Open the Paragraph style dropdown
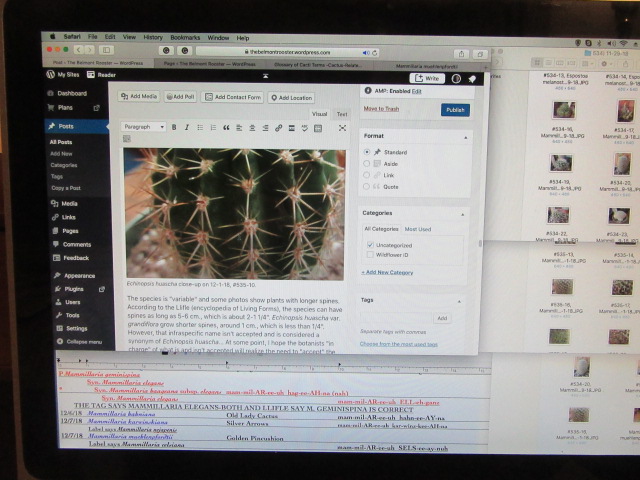Viewport: 640px width, 480px height. point(143,128)
